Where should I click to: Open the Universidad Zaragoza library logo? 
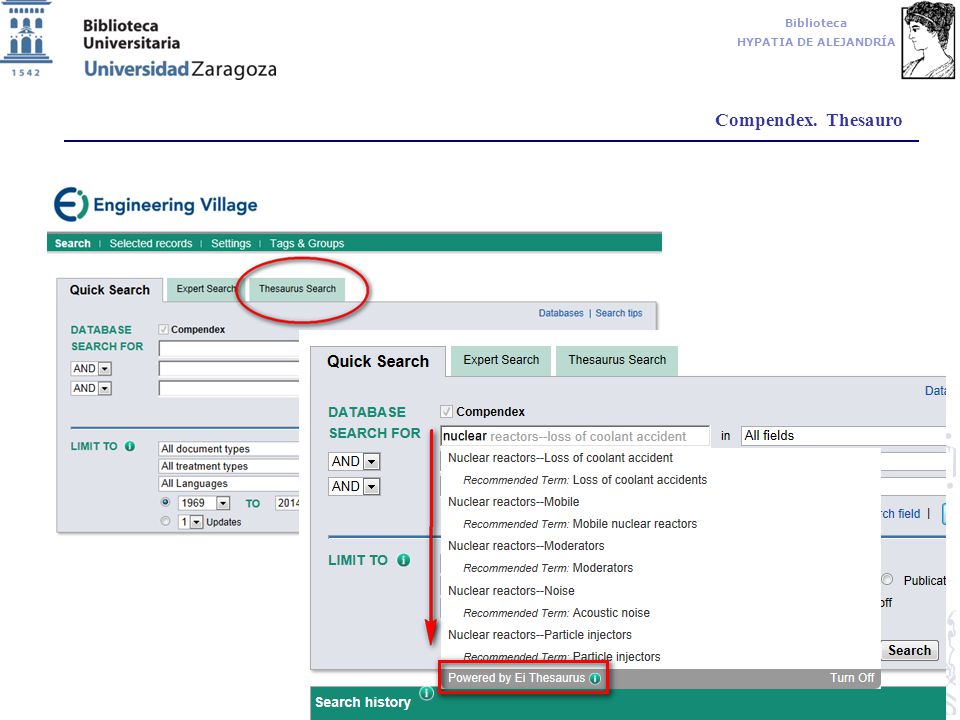coord(139,40)
